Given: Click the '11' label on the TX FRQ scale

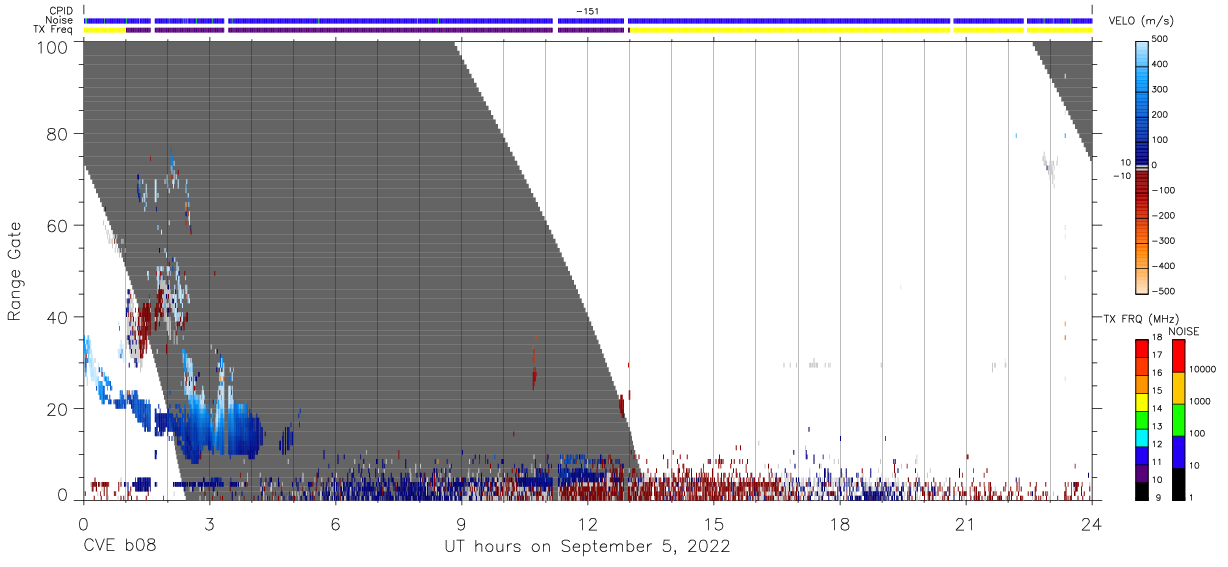Looking at the screenshot, I should 1156,462.
